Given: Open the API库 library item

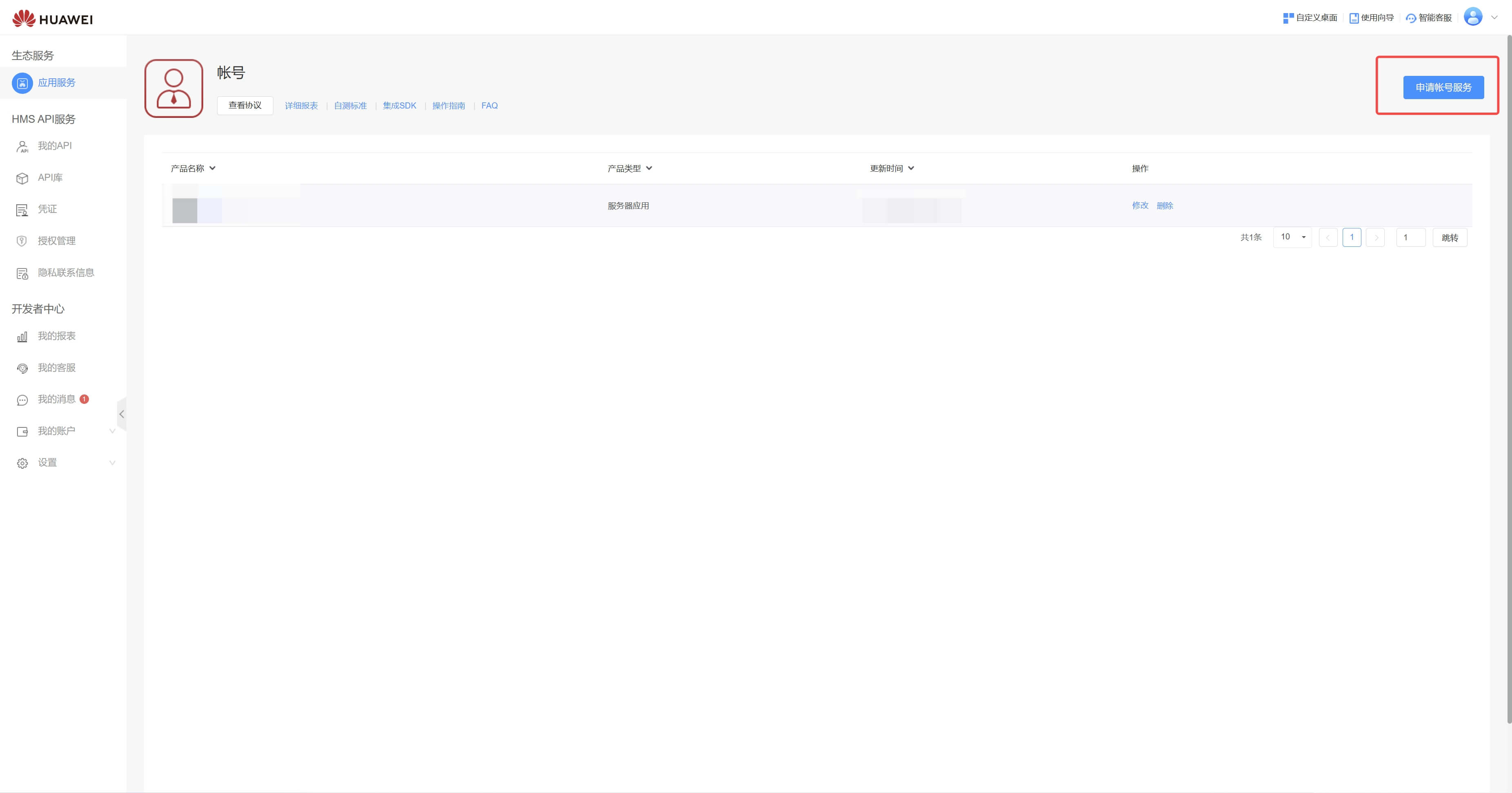Looking at the screenshot, I should (50, 178).
